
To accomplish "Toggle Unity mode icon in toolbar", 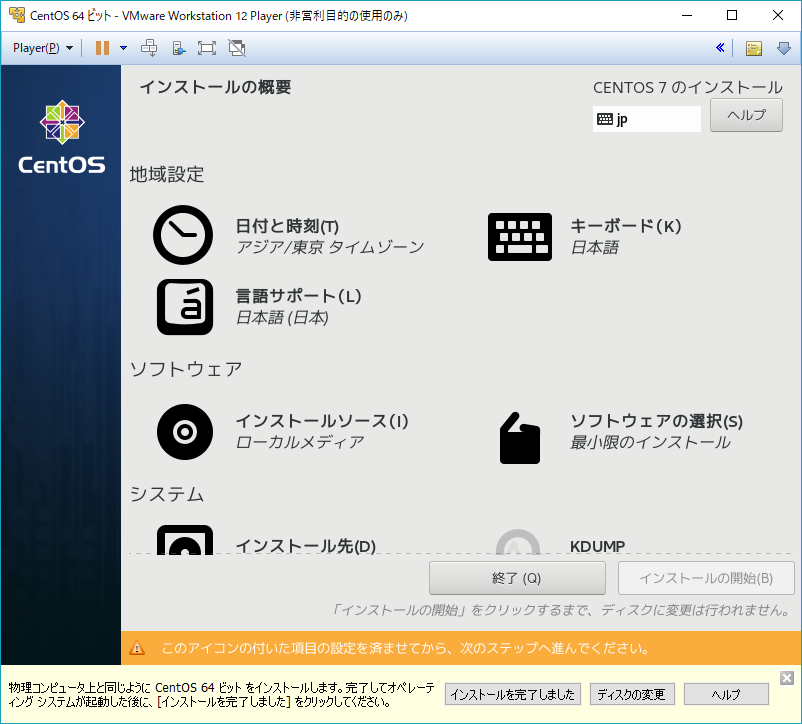I will (x=237, y=48).
